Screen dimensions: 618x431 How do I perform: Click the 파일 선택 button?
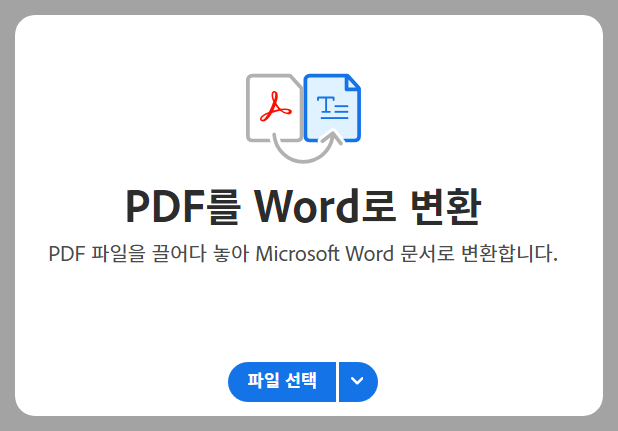tap(282, 382)
